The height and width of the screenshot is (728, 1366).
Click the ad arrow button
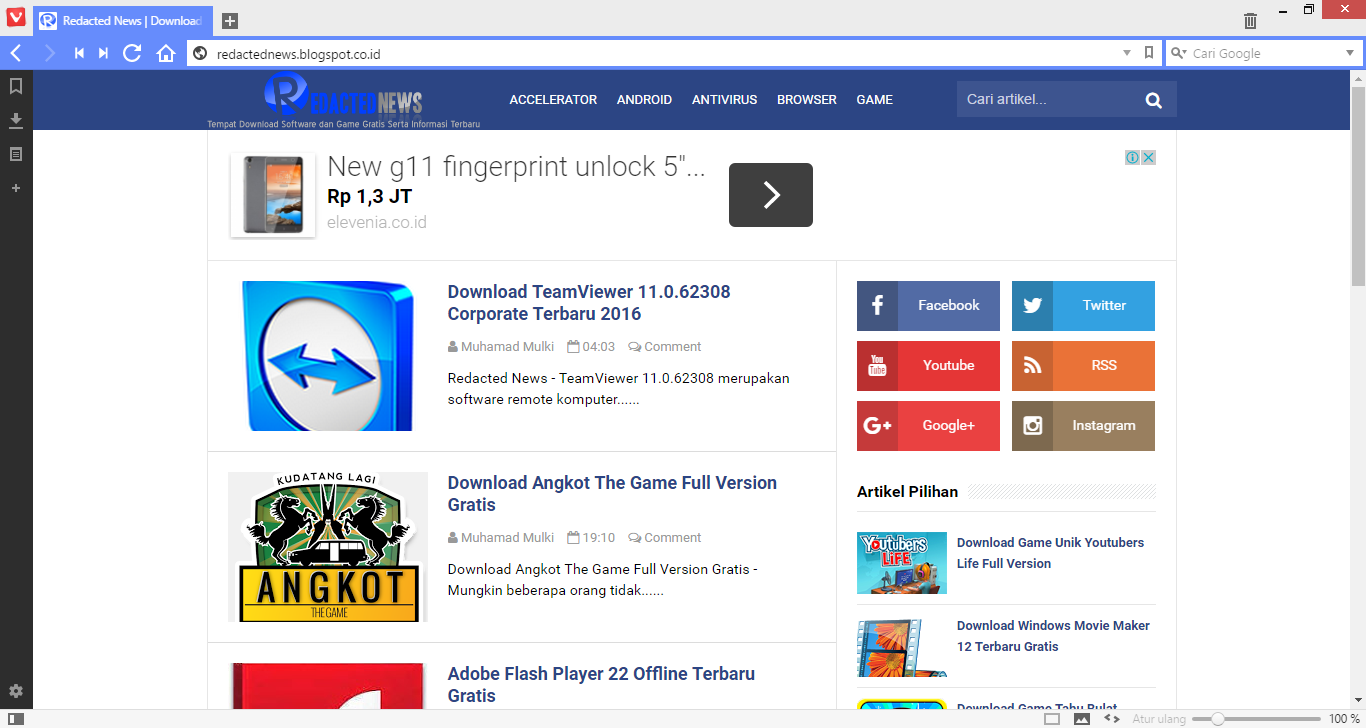pos(771,195)
